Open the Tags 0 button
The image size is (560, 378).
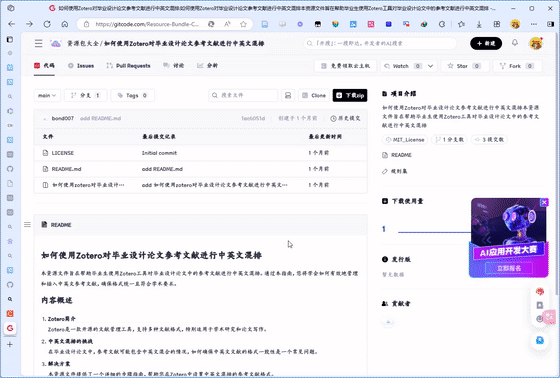tap(132, 95)
